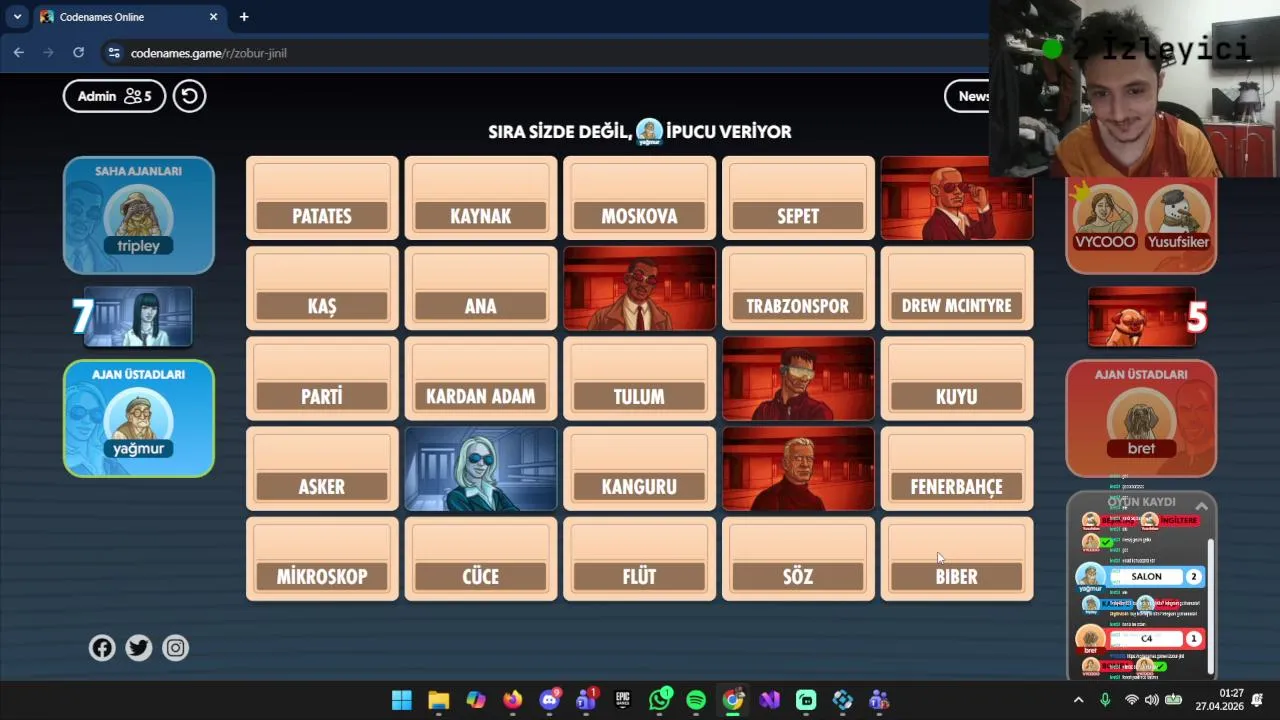1280x720 pixels.
Task: Select the TRABZONSPOR card
Action: tap(798, 288)
